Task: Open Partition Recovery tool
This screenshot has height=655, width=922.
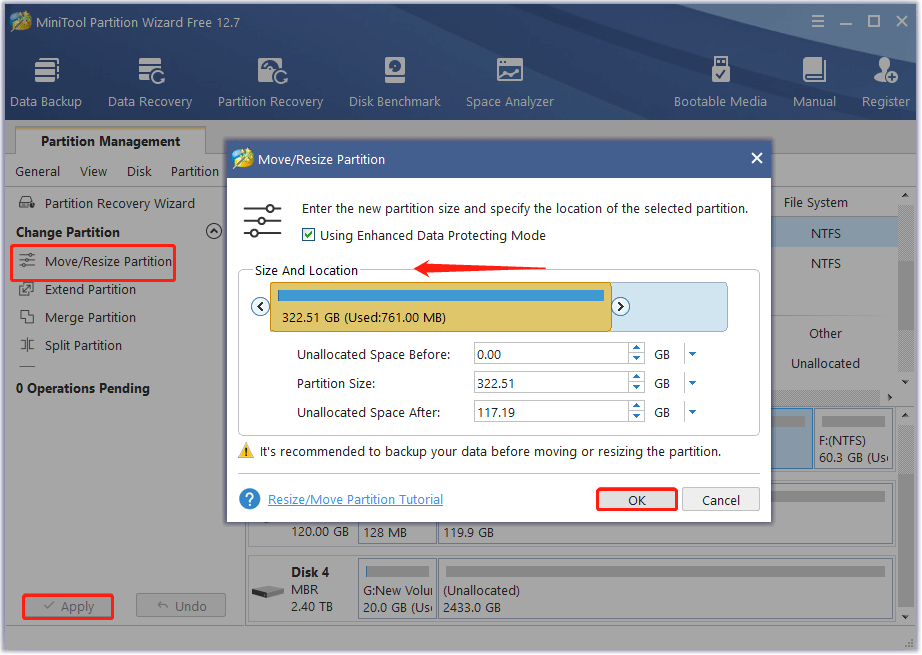Action: click(270, 82)
